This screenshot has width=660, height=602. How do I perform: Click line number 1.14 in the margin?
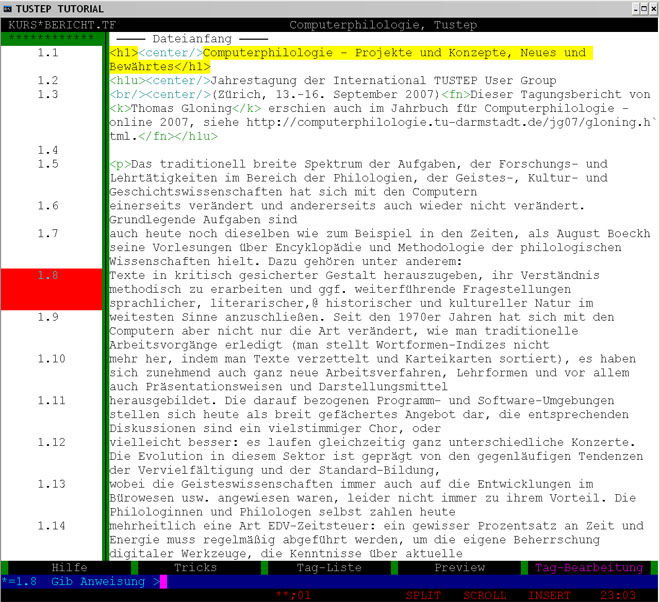click(x=48, y=525)
